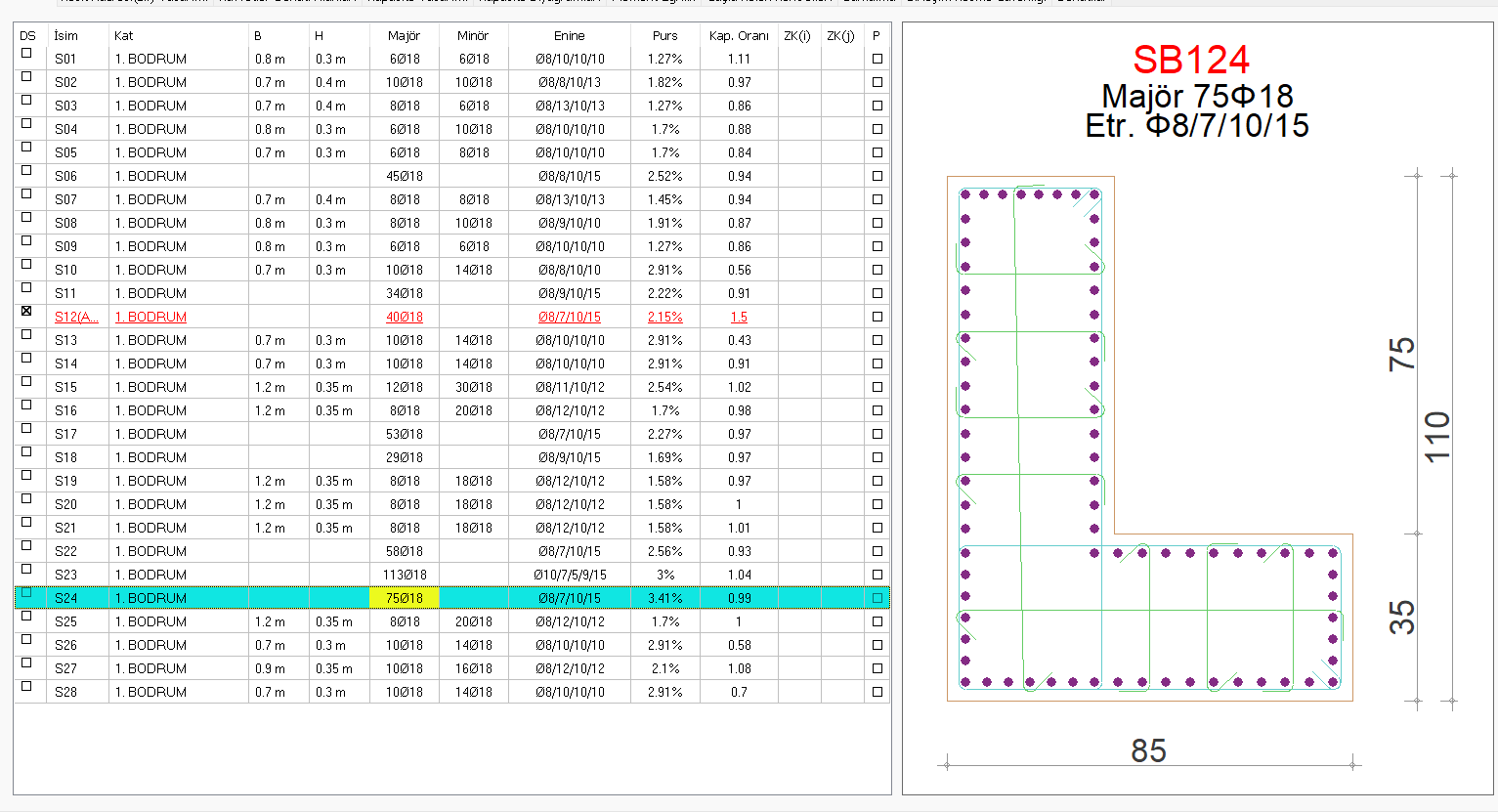1498x812 pixels.
Task: Toggle the P checkbox for row S23
Action: click(x=877, y=575)
